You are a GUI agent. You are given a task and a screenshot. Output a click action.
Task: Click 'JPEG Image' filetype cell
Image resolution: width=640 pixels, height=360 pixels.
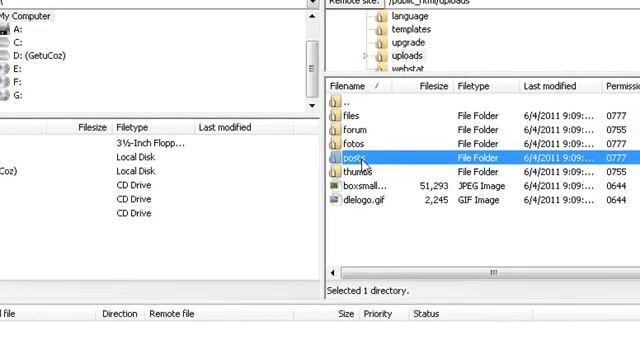pos(481,186)
